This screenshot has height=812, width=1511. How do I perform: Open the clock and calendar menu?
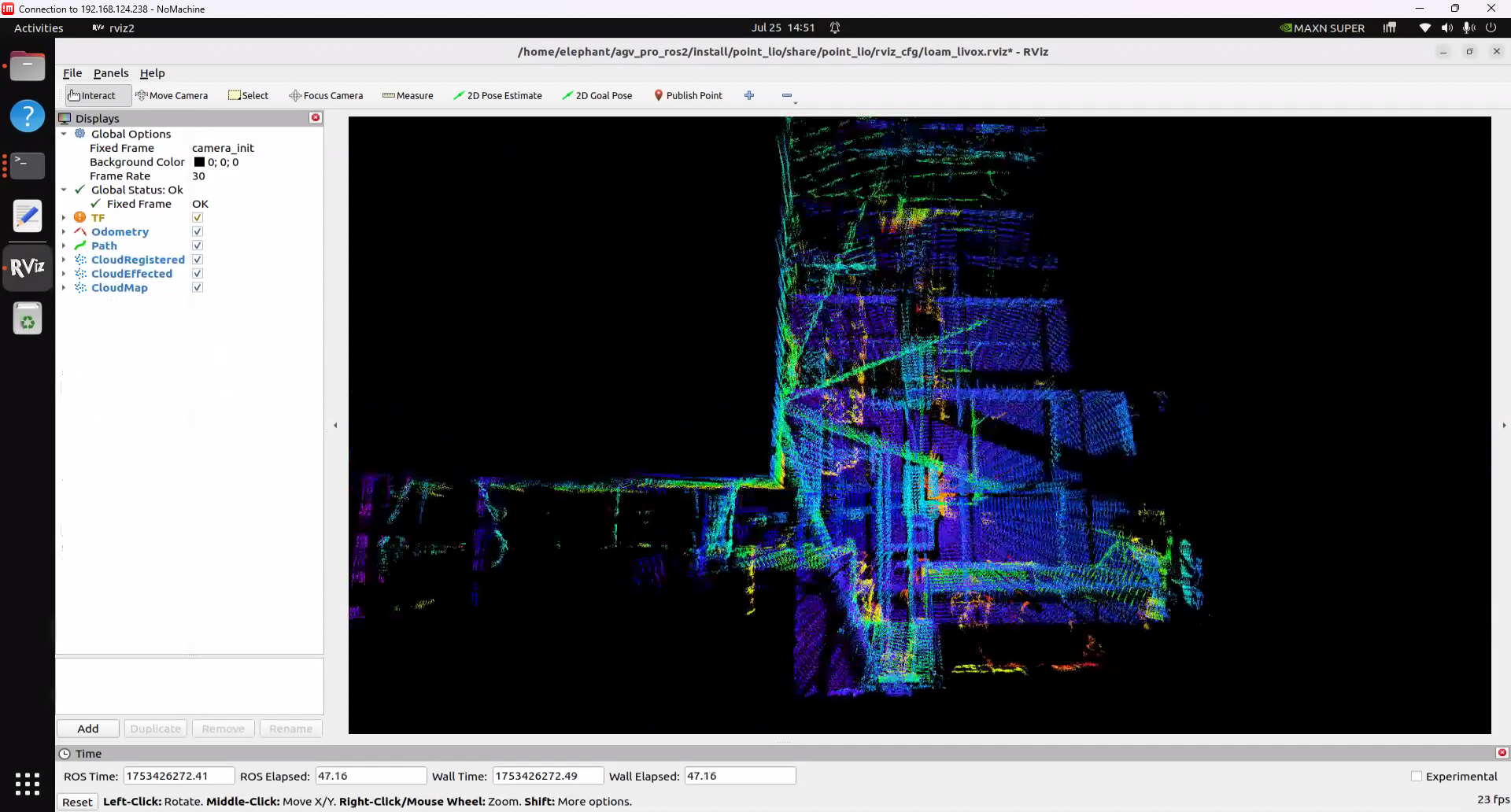coord(783,28)
